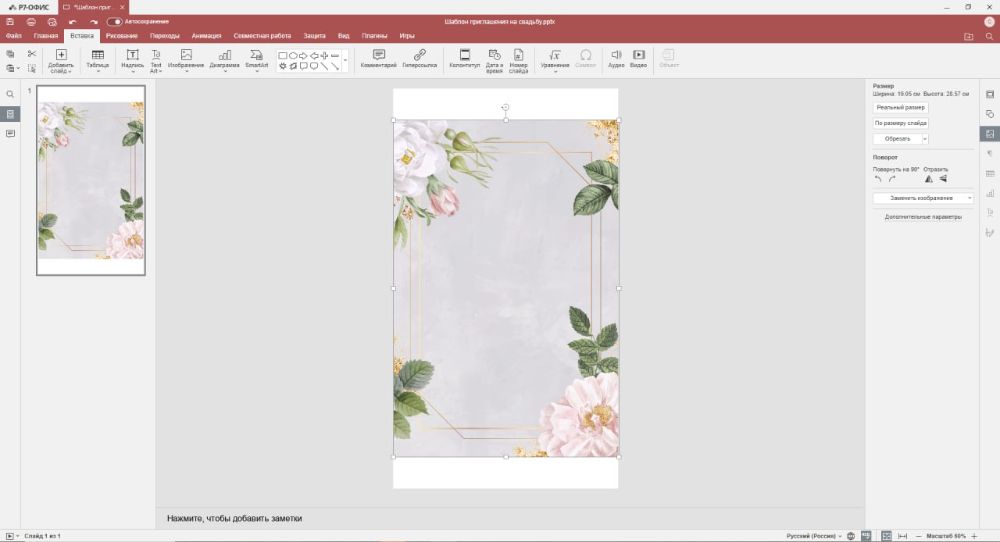This screenshot has width=1000, height=542.
Task: Expand the Заменить изображение dropdown
Action: point(969,198)
